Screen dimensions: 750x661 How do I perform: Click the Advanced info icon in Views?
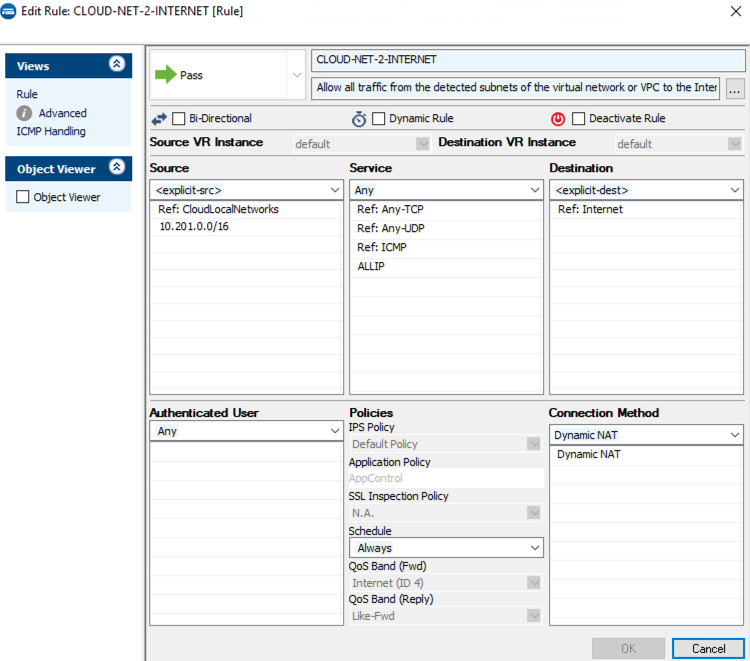(x=25, y=113)
